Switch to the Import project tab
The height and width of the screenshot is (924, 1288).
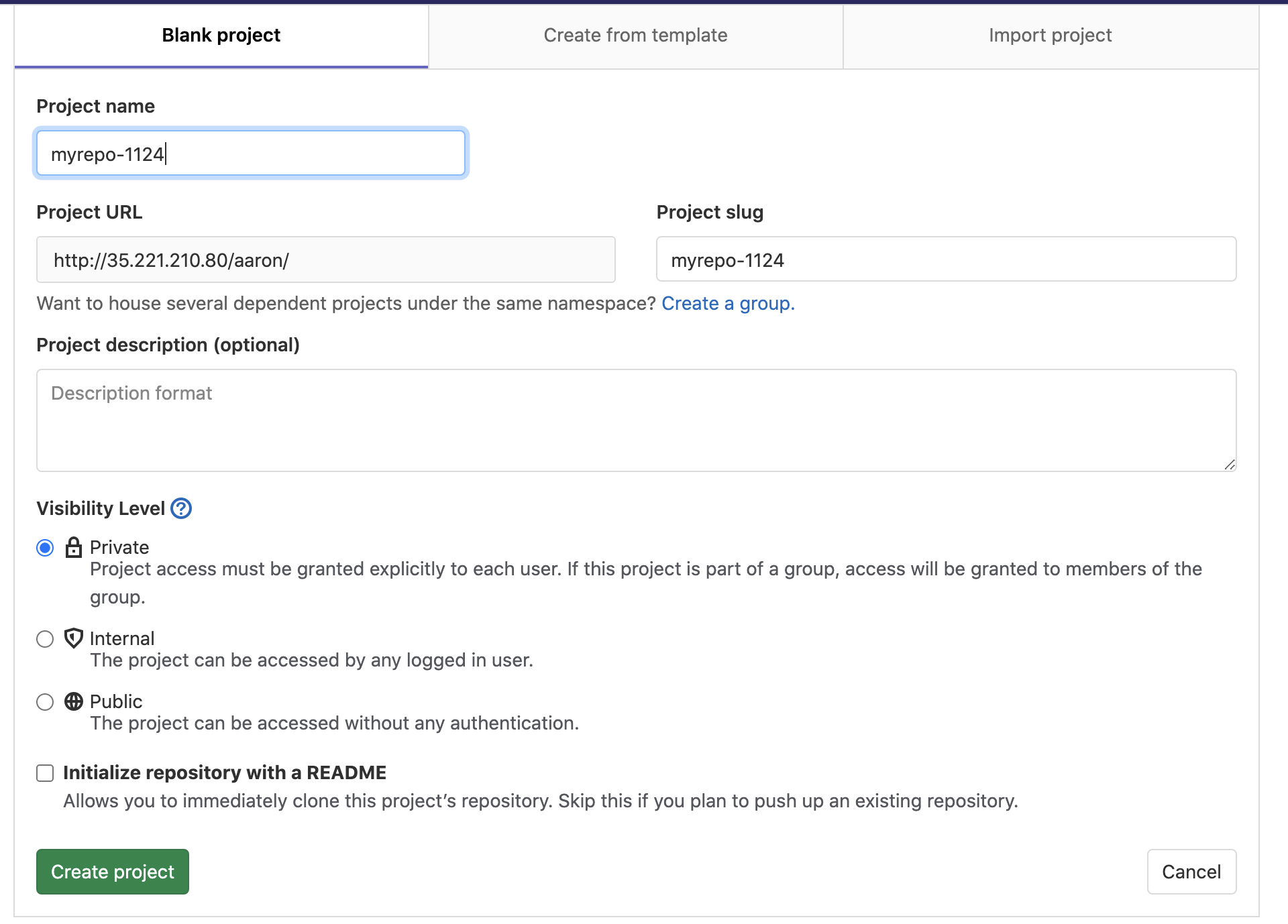coord(1049,35)
